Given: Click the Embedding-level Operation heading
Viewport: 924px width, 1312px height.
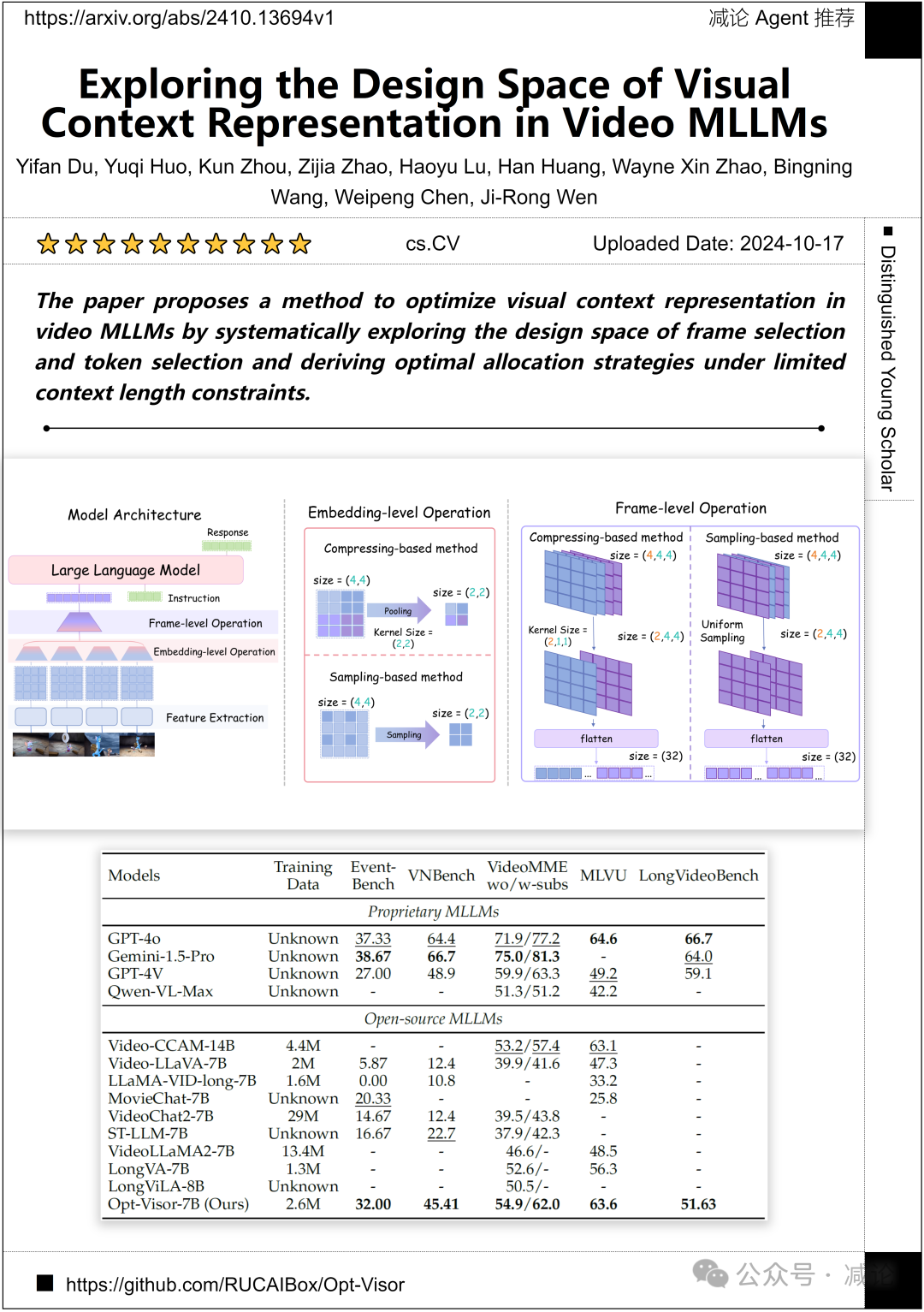Looking at the screenshot, I should point(400,513).
